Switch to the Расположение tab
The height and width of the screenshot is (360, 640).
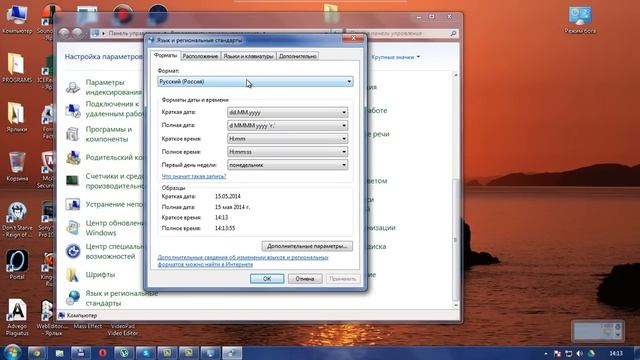pos(200,56)
